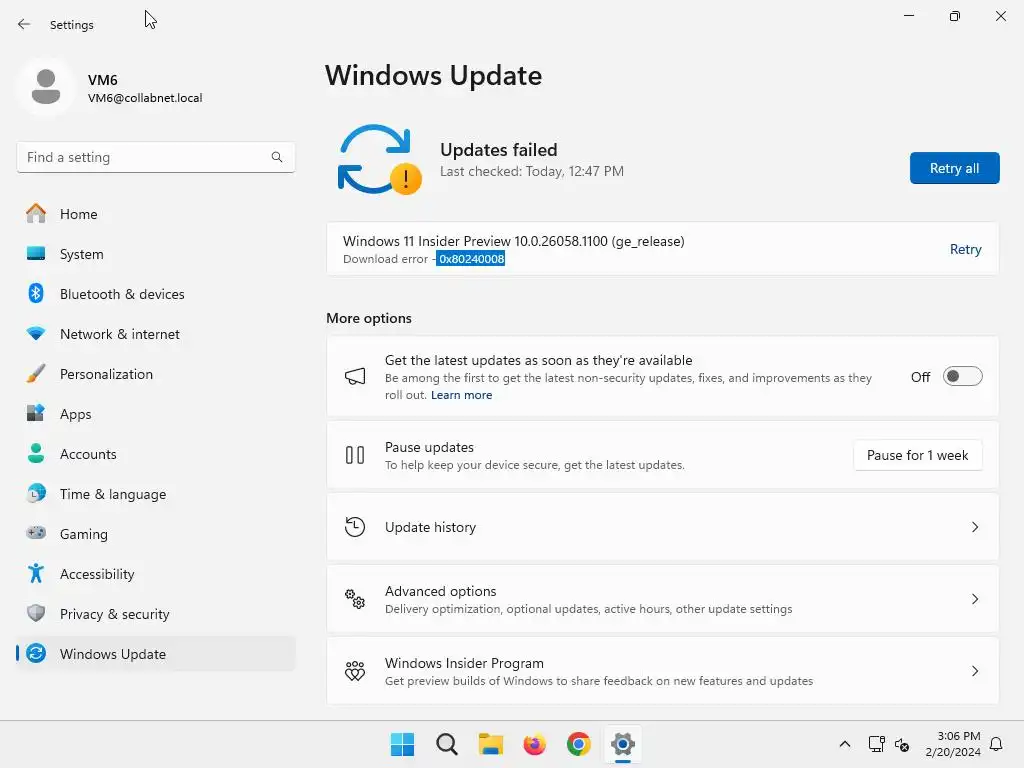Click the Gaming controller icon
The image size is (1024, 768).
[36, 533]
